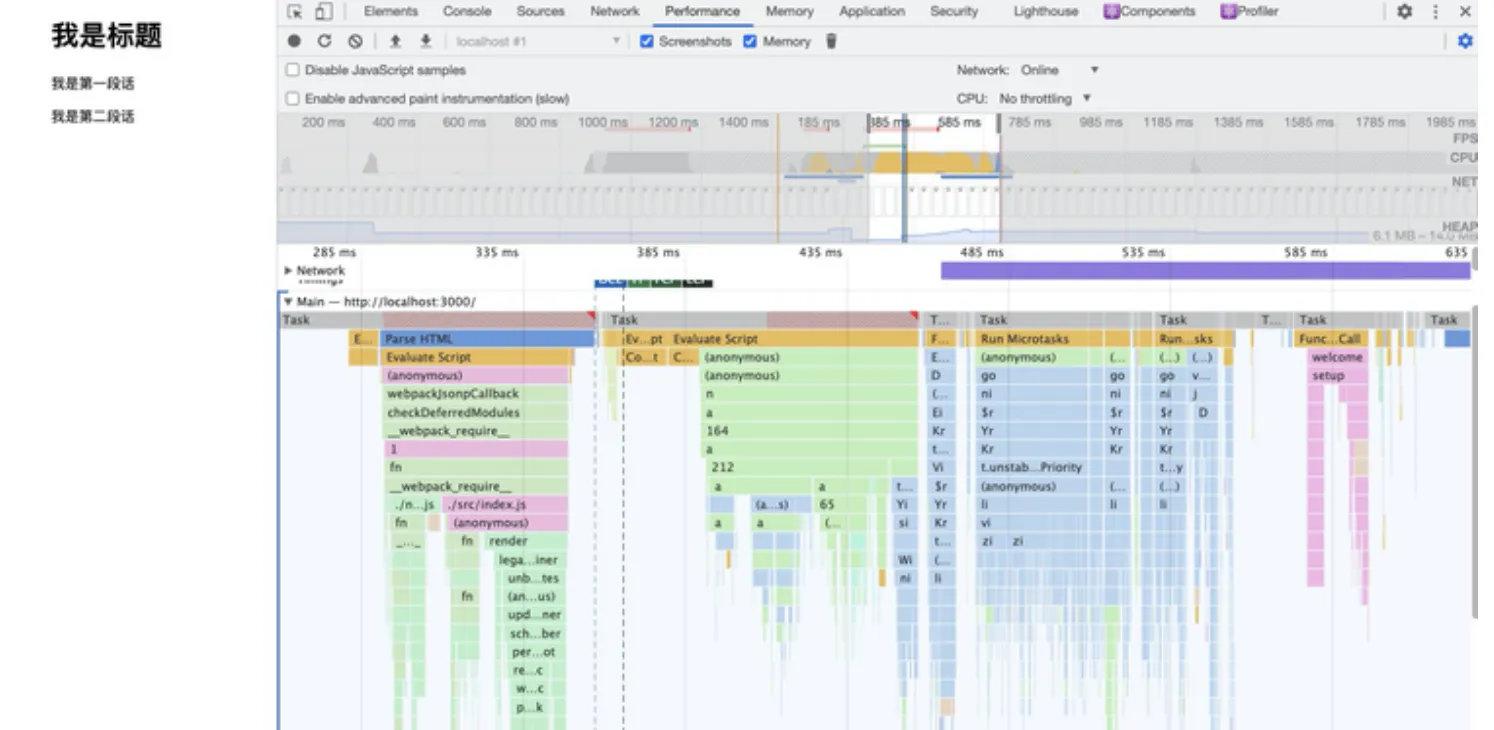Click the collect garbage trash icon

click(831, 42)
